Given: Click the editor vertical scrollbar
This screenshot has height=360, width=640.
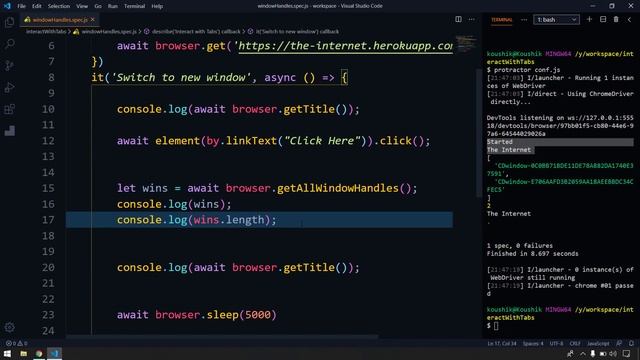Looking at the screenshot, I should (x=478, y=133).
